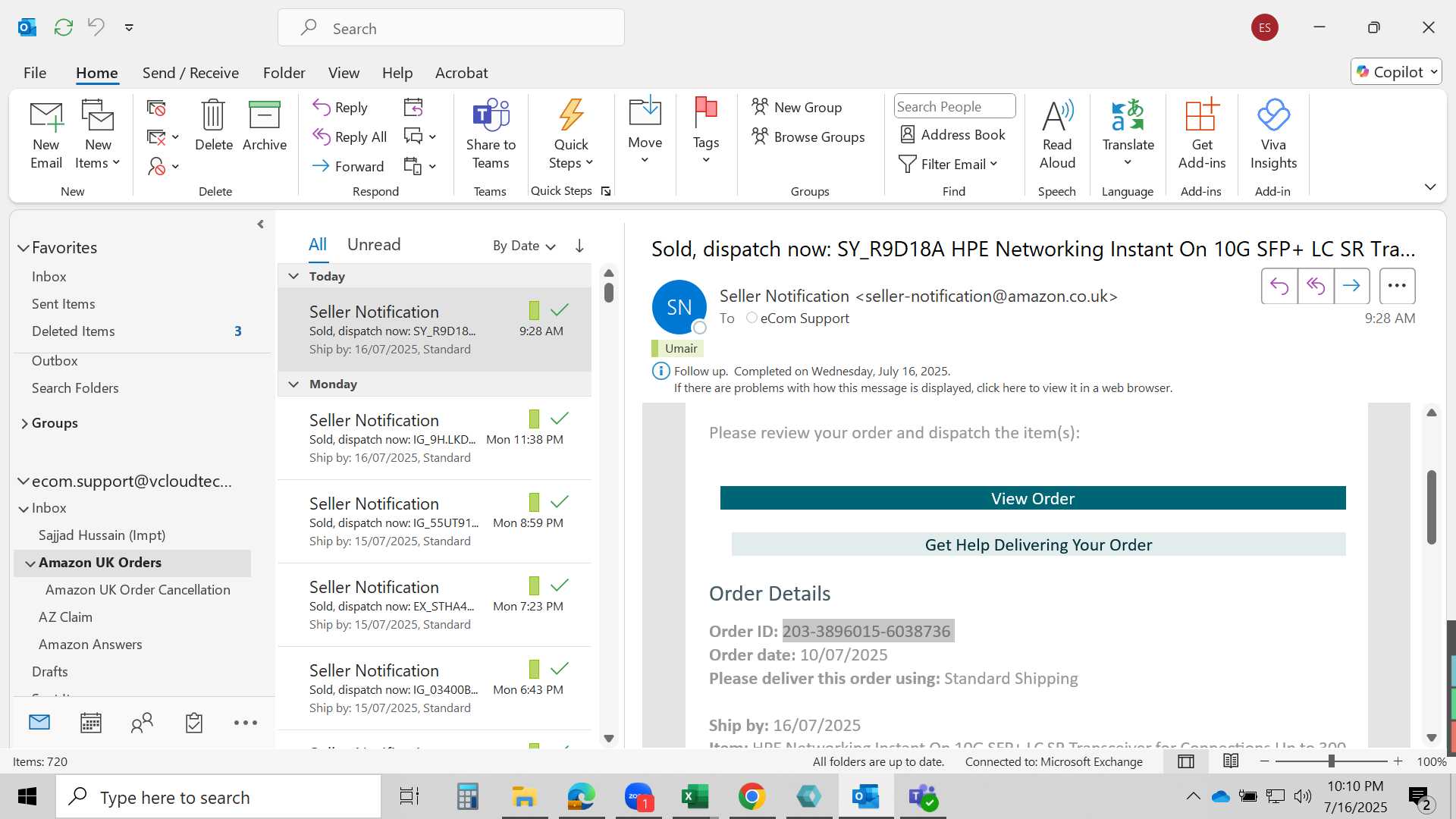The height and width of the screenshot is (819, 1456).
Task: Collapse the Favorites section
Action: point(24,248)
